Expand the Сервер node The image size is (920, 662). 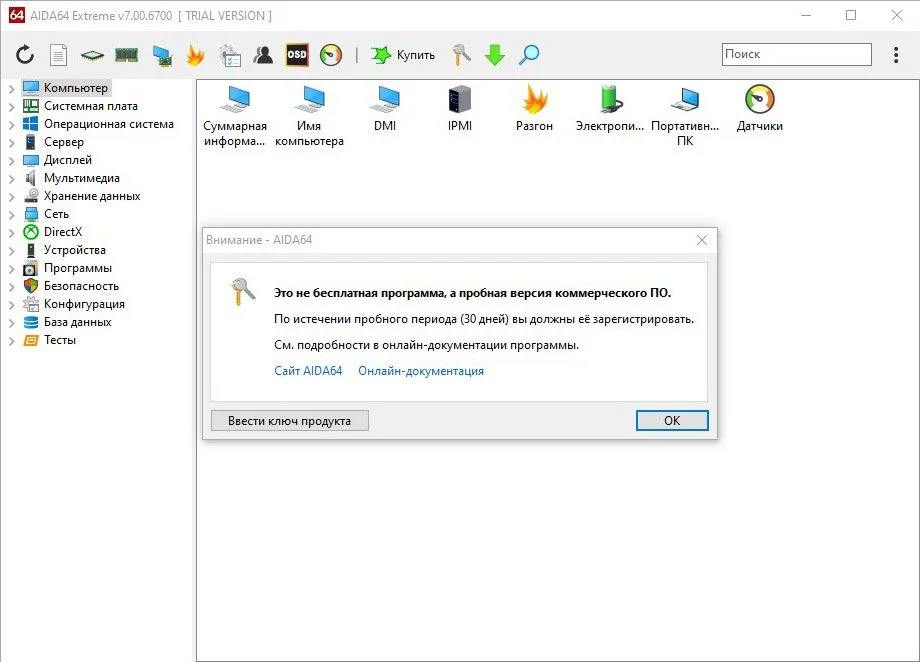click(11, 143)
